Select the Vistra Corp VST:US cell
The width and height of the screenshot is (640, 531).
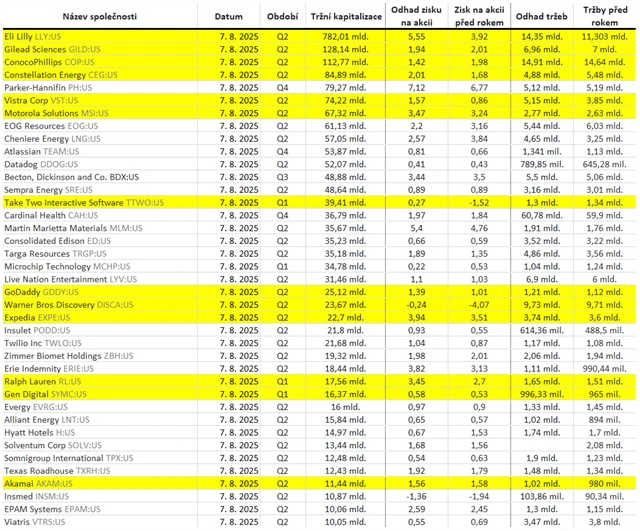[100, 100]
